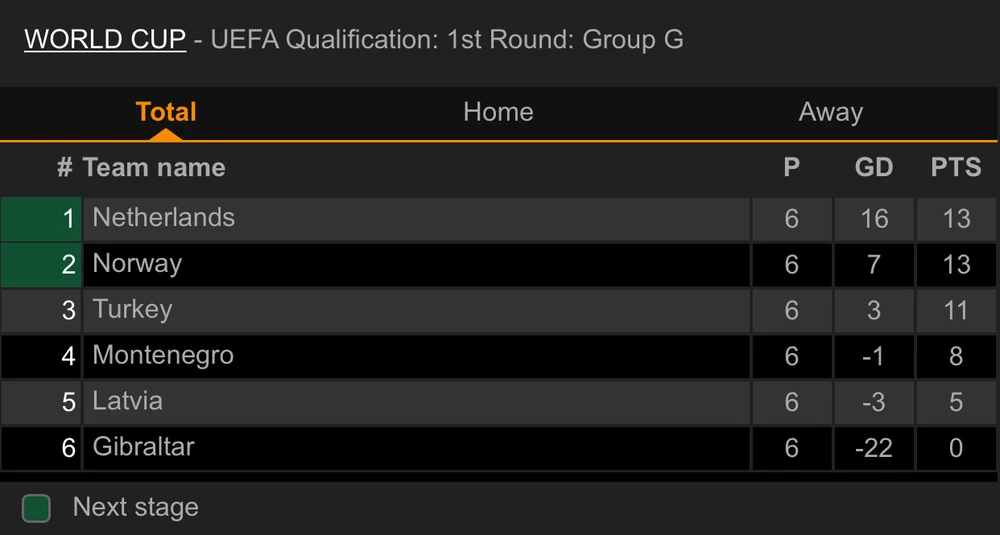Switch to the Total tab
1000x535 pixels.
pos(166,112)
